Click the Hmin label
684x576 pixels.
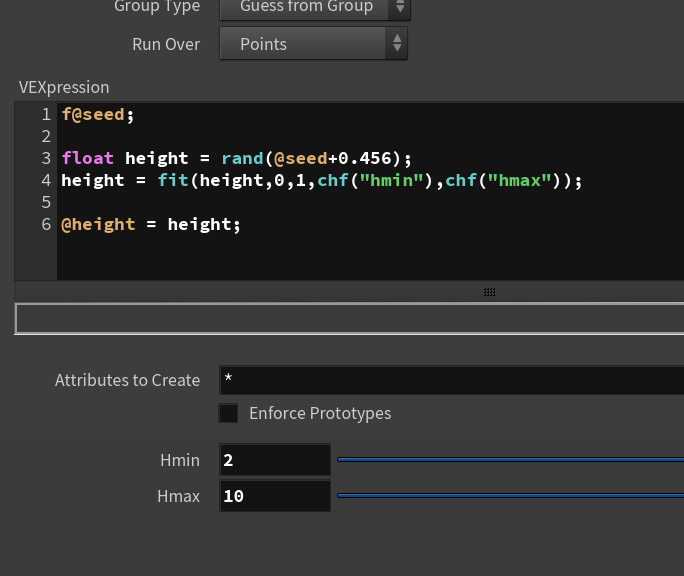180,460
